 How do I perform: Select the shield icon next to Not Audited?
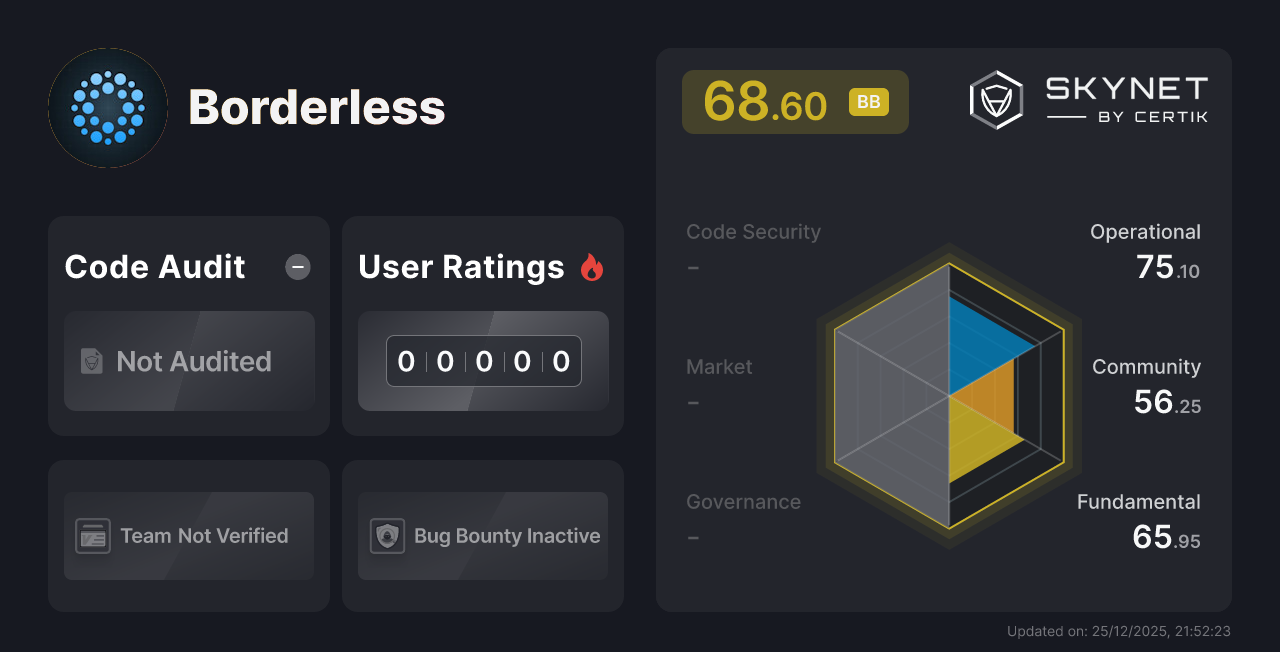(x=90, y=362)
